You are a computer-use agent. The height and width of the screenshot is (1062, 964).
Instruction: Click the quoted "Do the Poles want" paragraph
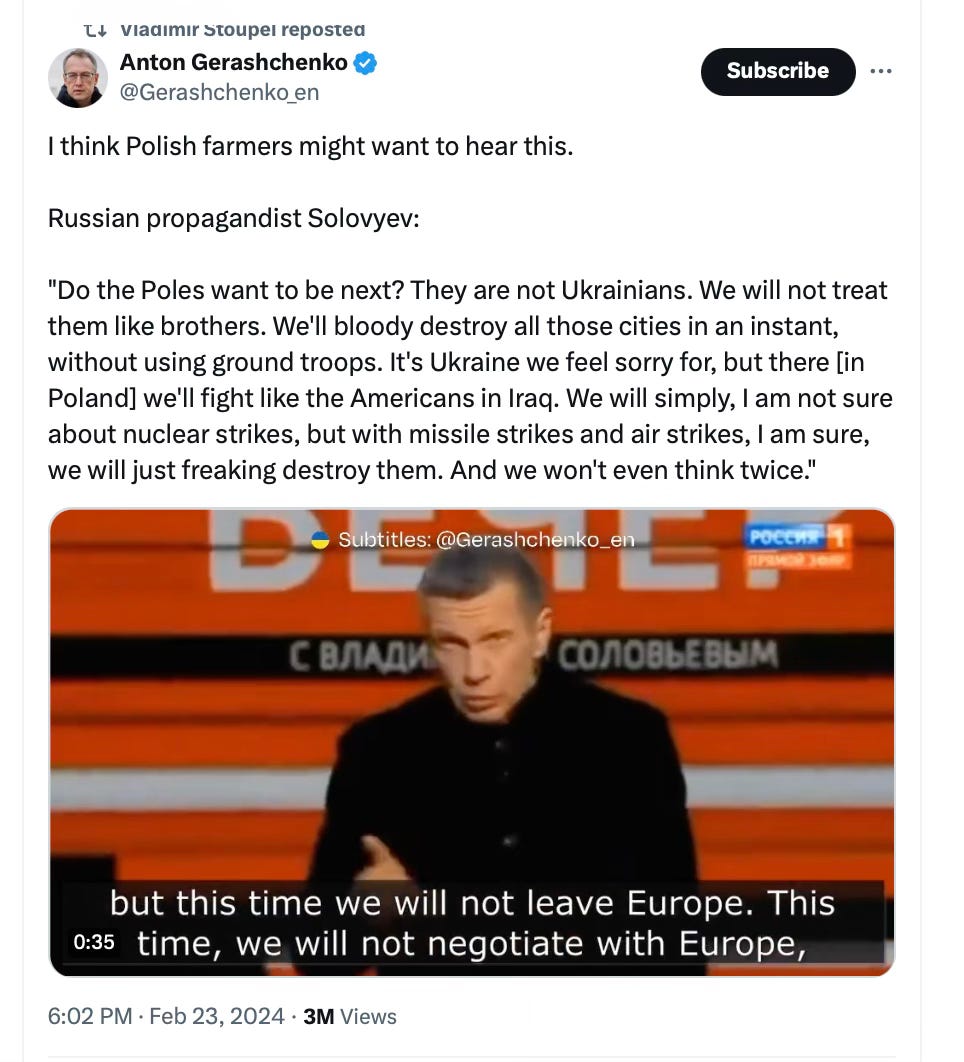coord(470,380)
